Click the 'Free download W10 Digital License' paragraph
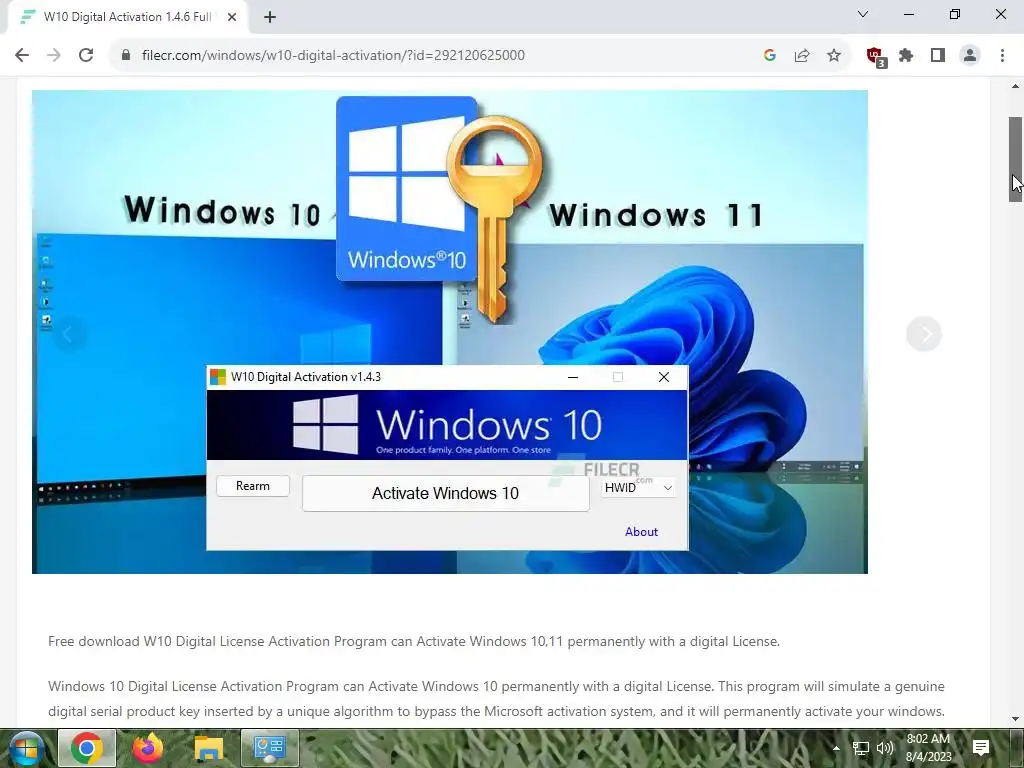Screen dimensions: 1024x768 [x=414, y=641]
